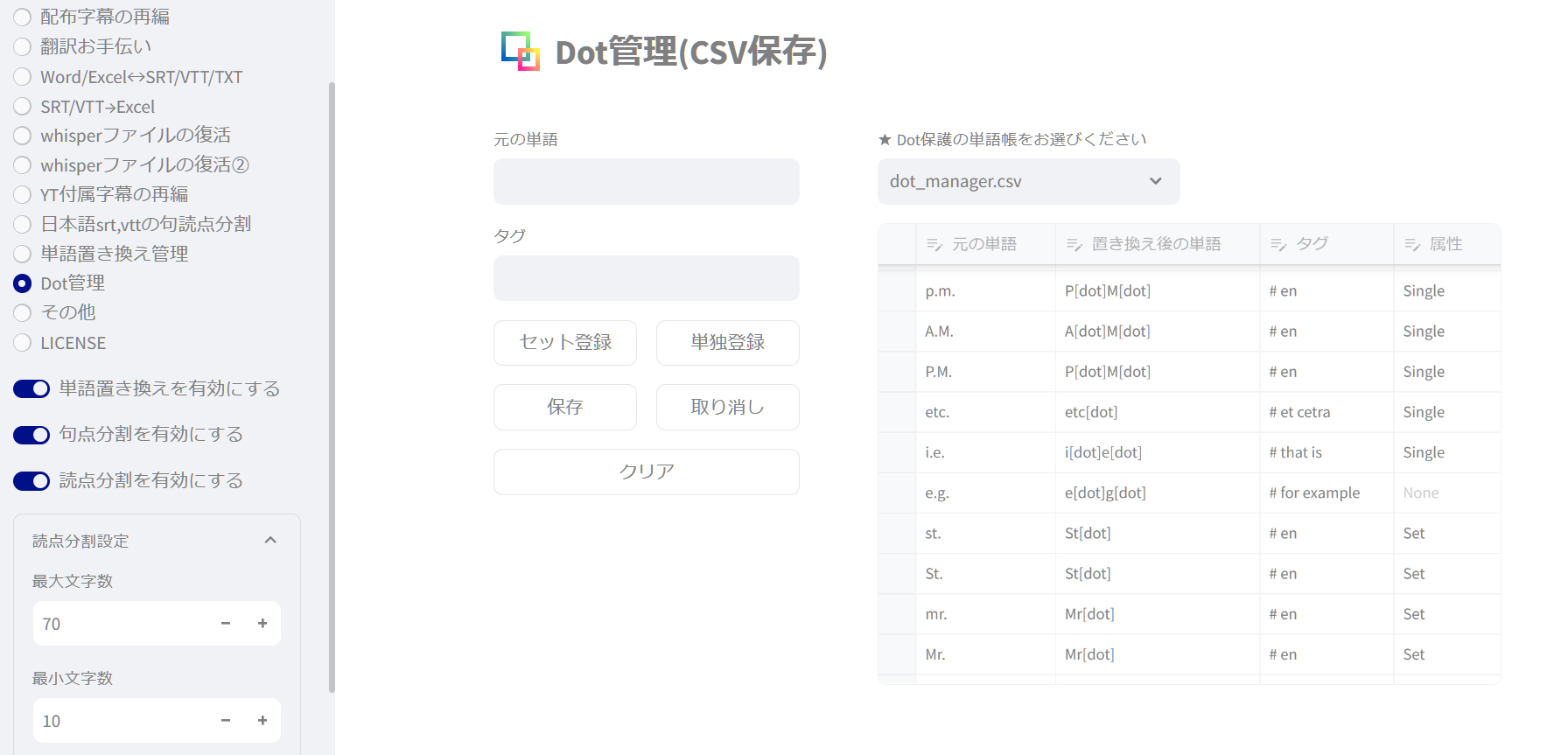Click the タグ column header icon

pos(1278,245)
